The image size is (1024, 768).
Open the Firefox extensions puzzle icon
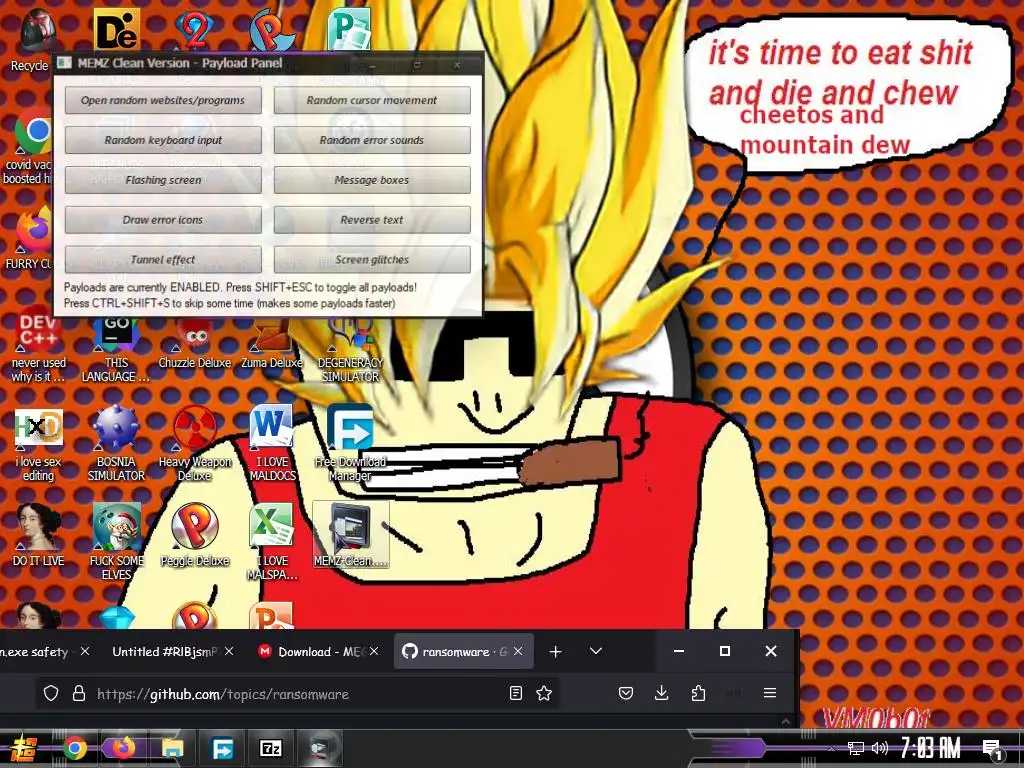tap(698, 694)
